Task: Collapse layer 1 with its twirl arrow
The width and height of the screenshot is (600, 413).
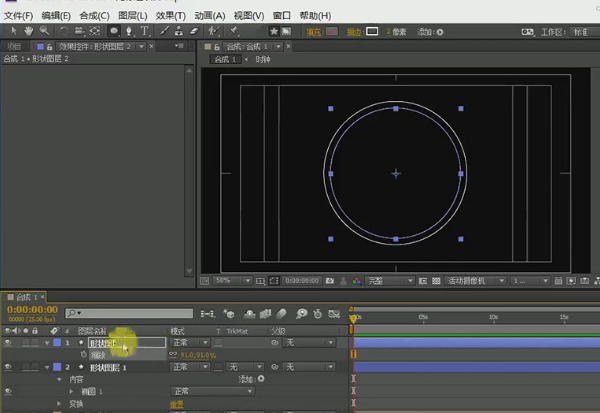Action: tap(47, 343)
